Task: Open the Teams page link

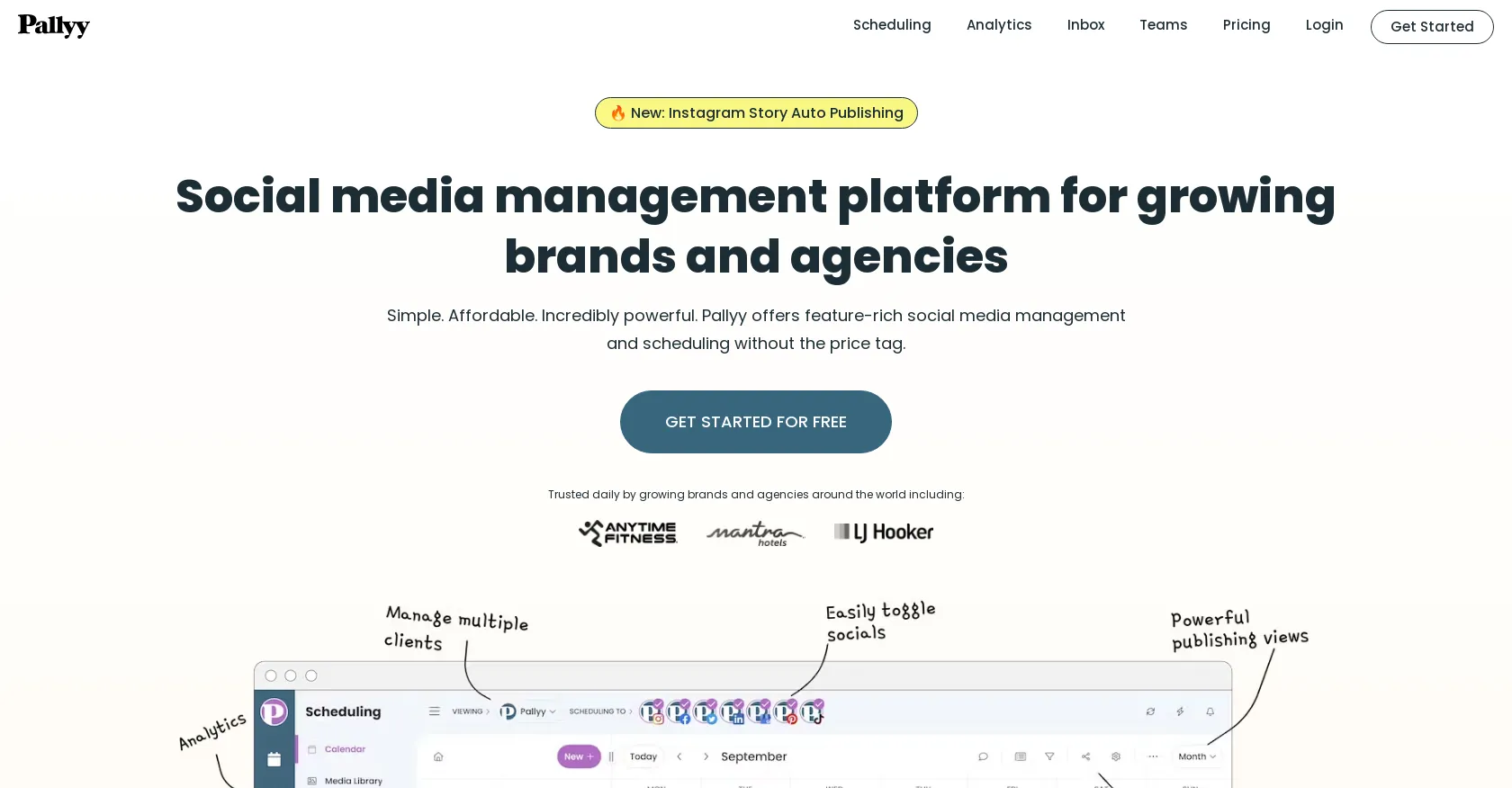Action: (x=1163, y=25)
